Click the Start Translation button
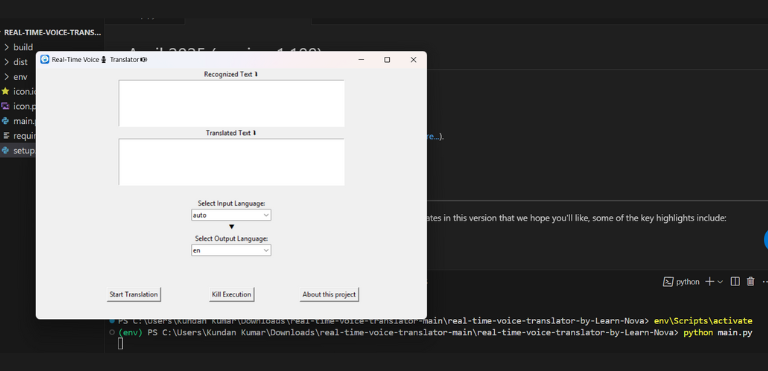This screenshot has width=768, height=371. [134, 295]
